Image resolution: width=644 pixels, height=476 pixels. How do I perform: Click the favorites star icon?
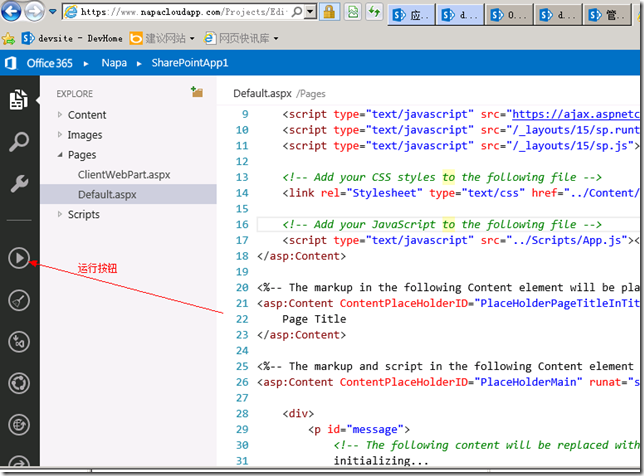point(8,39)
